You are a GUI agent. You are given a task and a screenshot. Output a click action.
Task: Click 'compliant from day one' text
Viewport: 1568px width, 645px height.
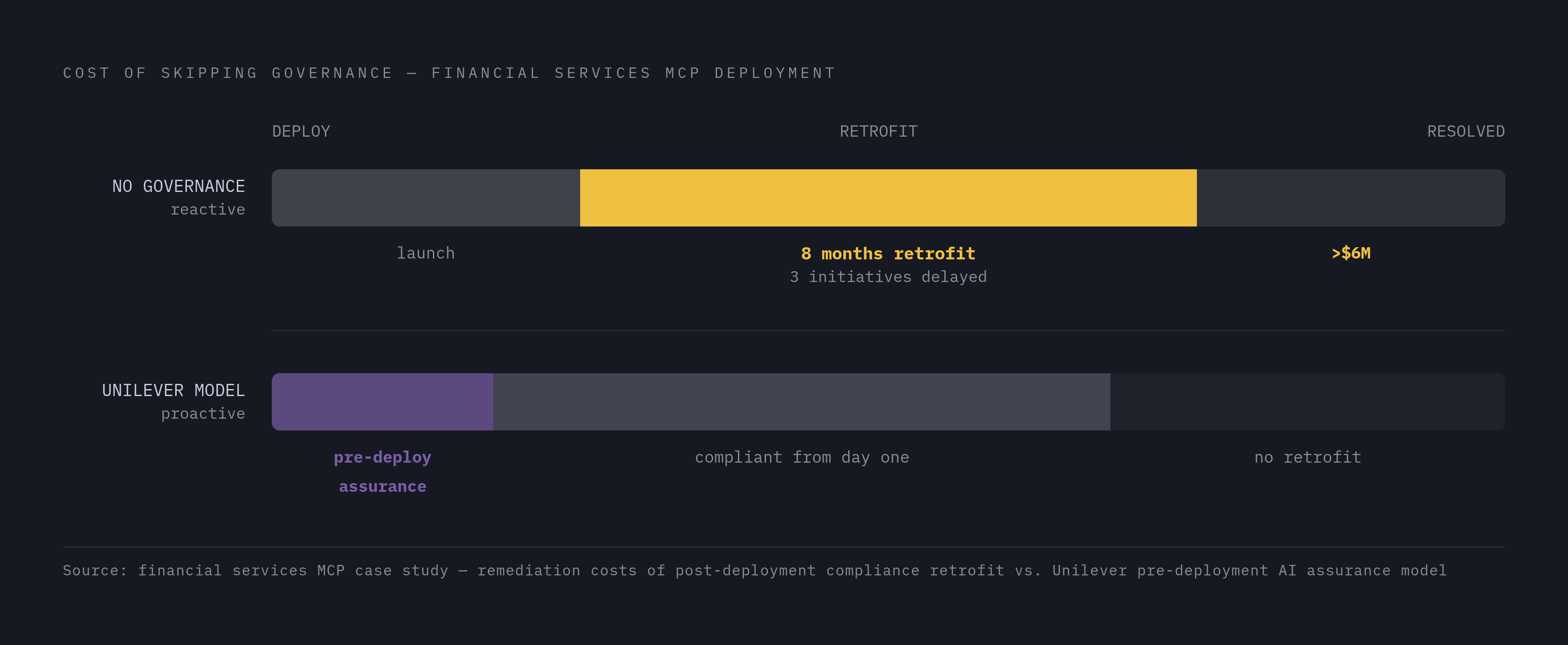click(x=802, y=457)
